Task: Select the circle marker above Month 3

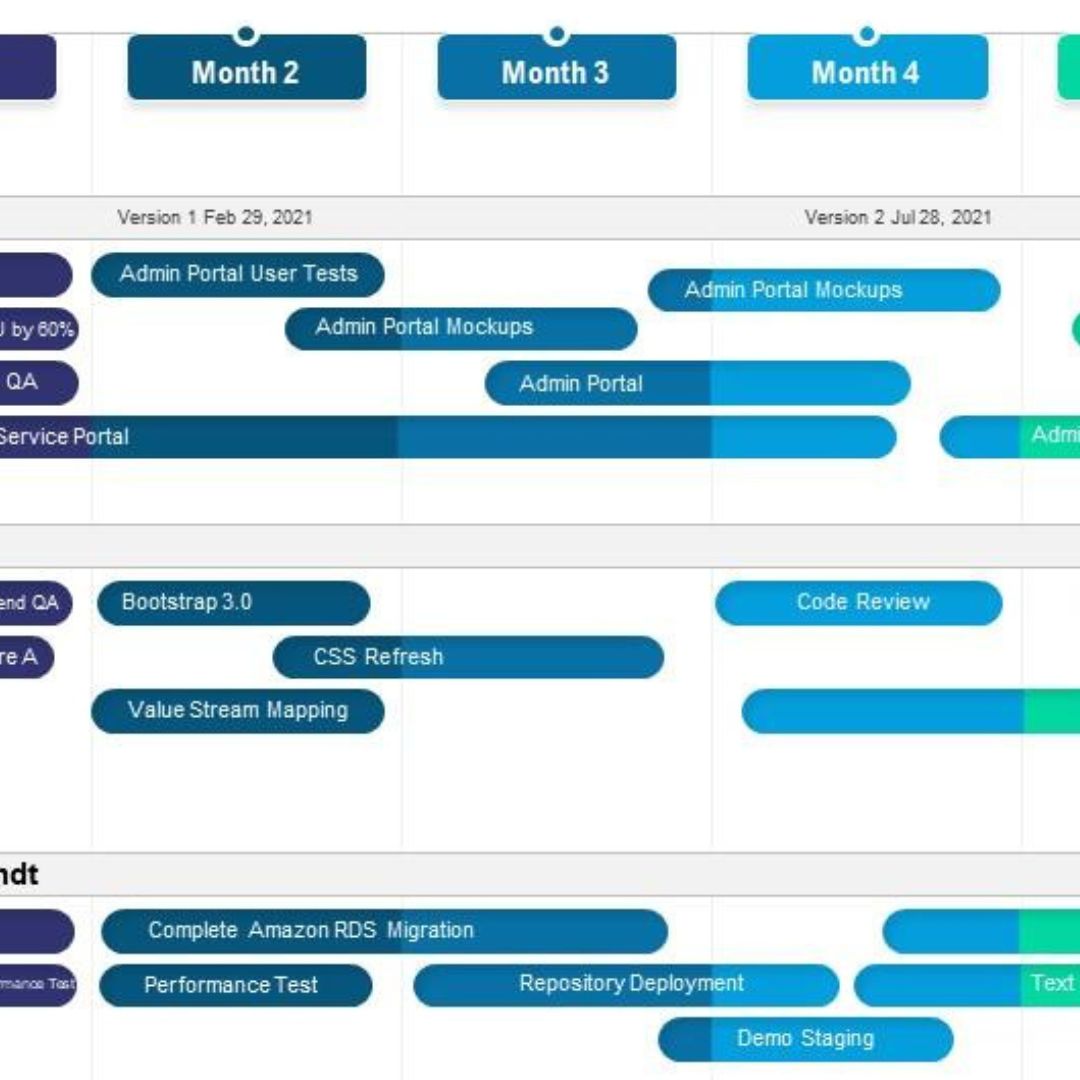Action: tap(556, 34)
